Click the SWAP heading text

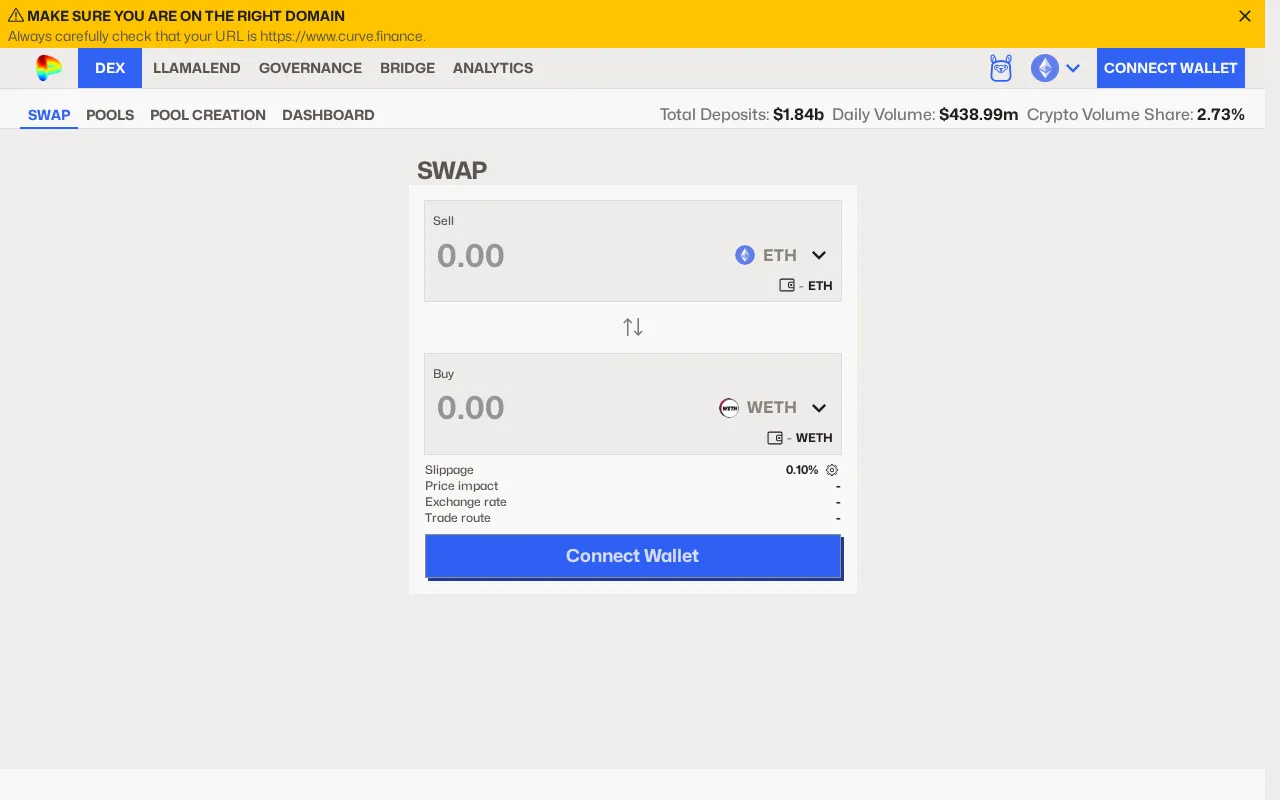tap(452, 170)
